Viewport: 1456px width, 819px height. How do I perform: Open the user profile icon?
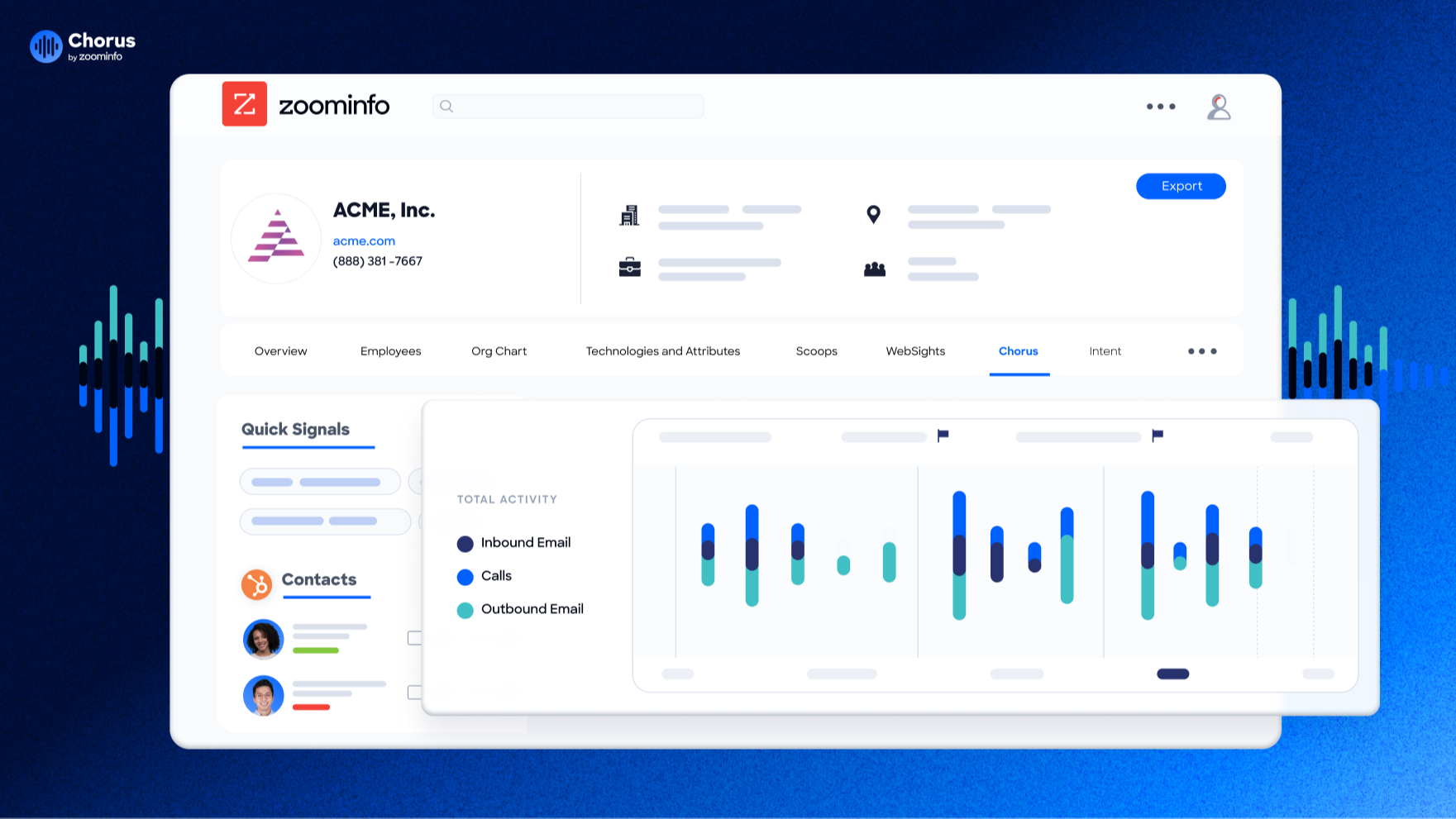[1218, 106]
